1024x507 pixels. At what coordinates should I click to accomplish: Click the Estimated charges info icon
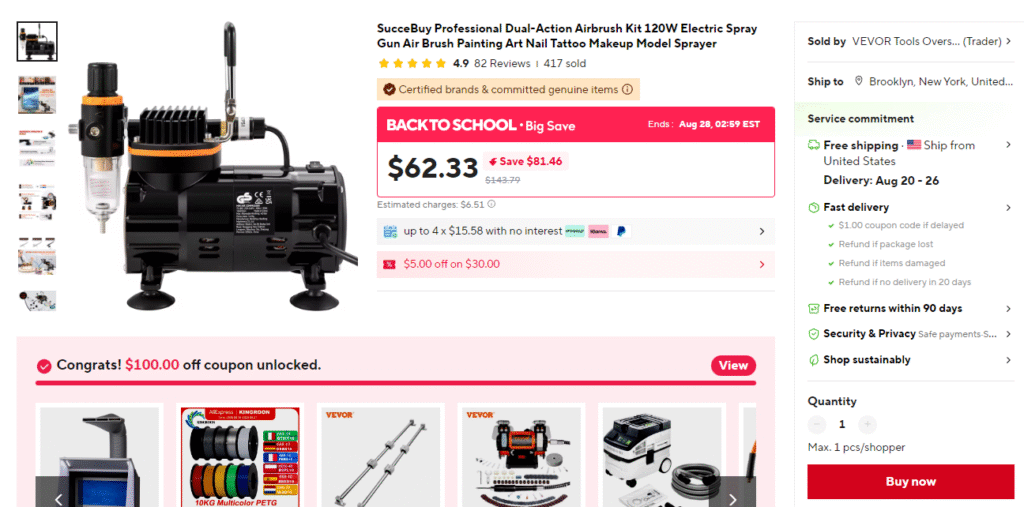(491, 204)
